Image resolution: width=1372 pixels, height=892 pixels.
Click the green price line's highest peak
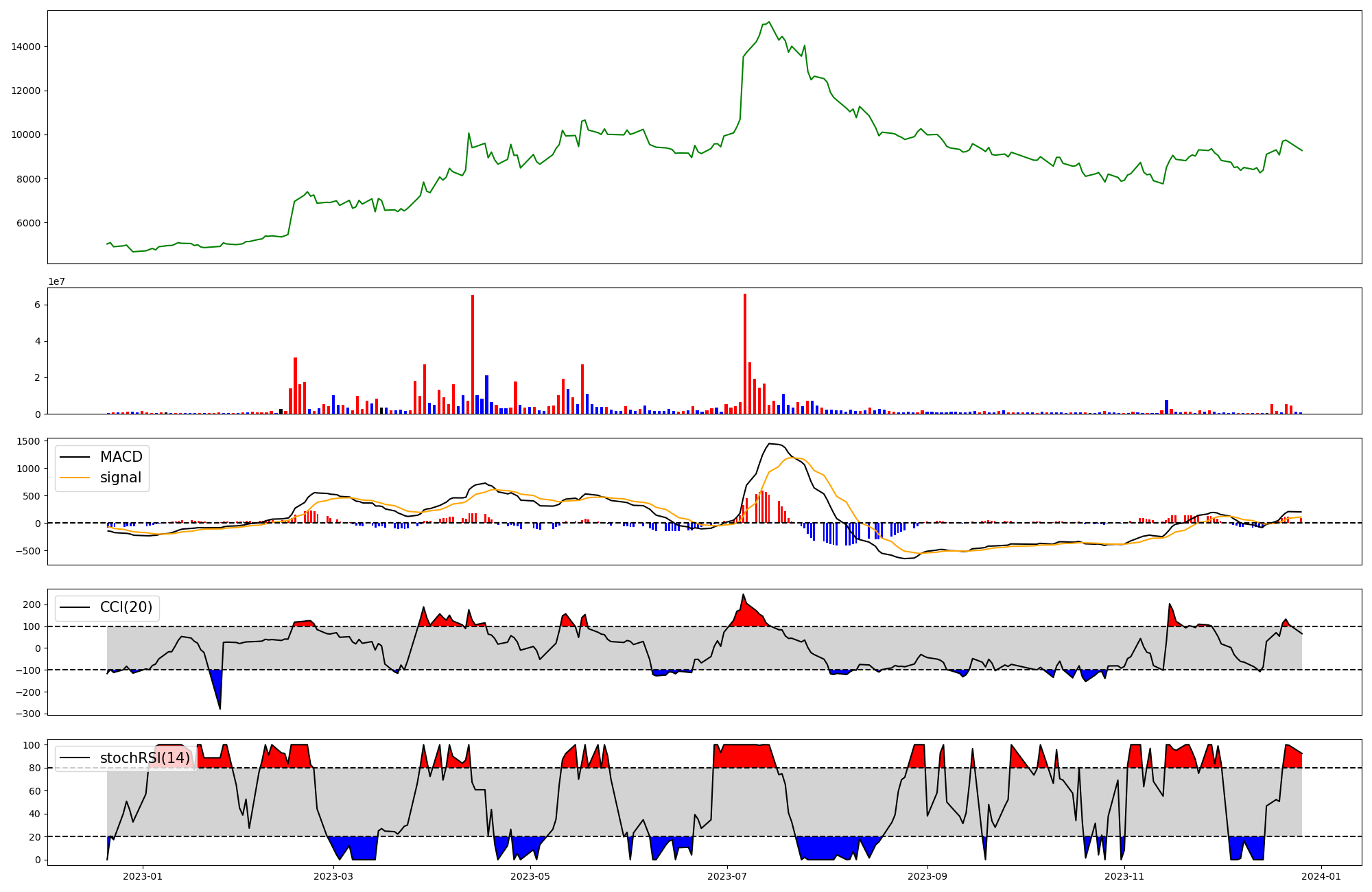point(769,22)
